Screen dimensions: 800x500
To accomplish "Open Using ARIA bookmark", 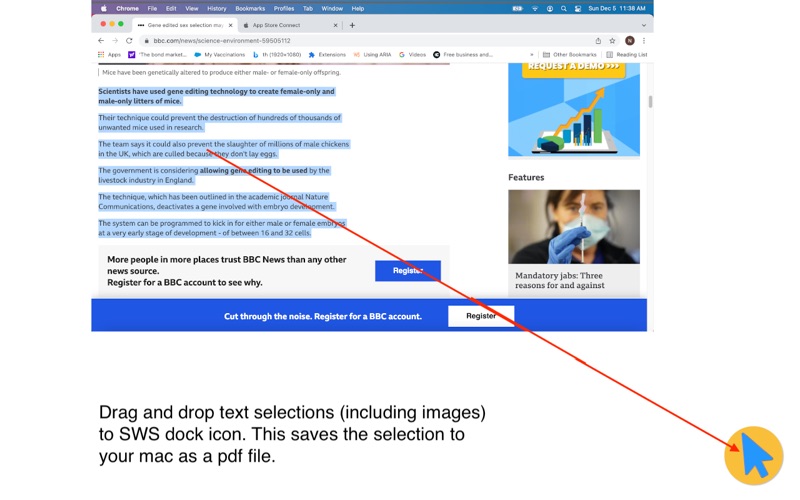I will click(372, 55).
